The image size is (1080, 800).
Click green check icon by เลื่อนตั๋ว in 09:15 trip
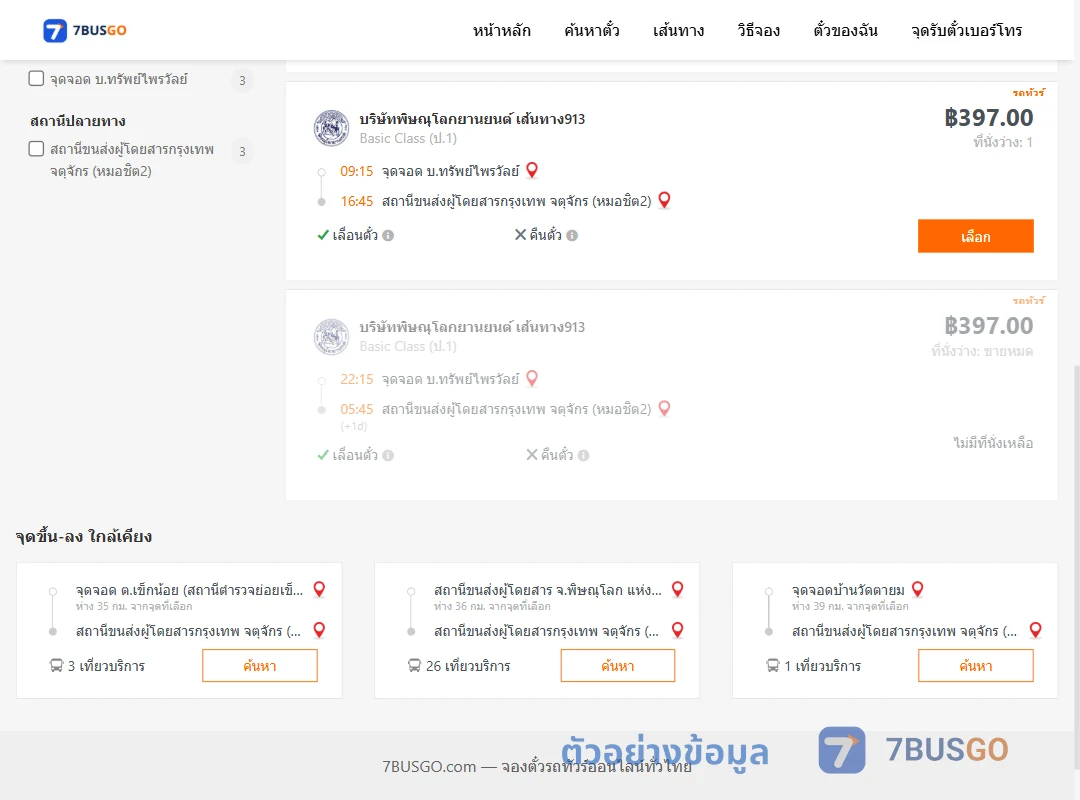point(322,235)
